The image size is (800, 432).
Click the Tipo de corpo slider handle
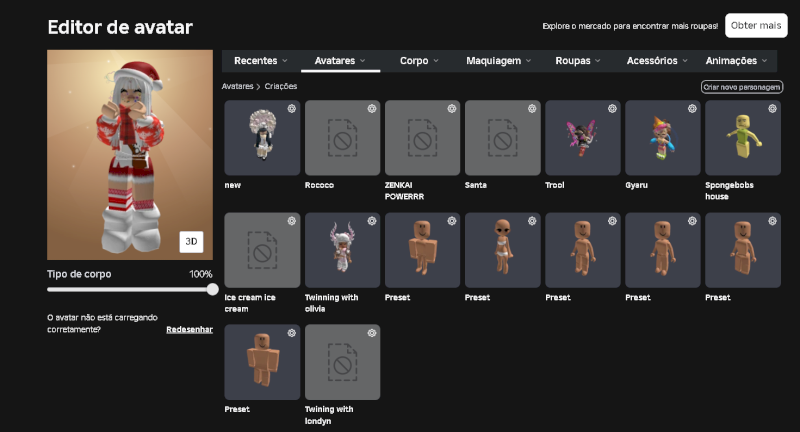click(213, 290)
